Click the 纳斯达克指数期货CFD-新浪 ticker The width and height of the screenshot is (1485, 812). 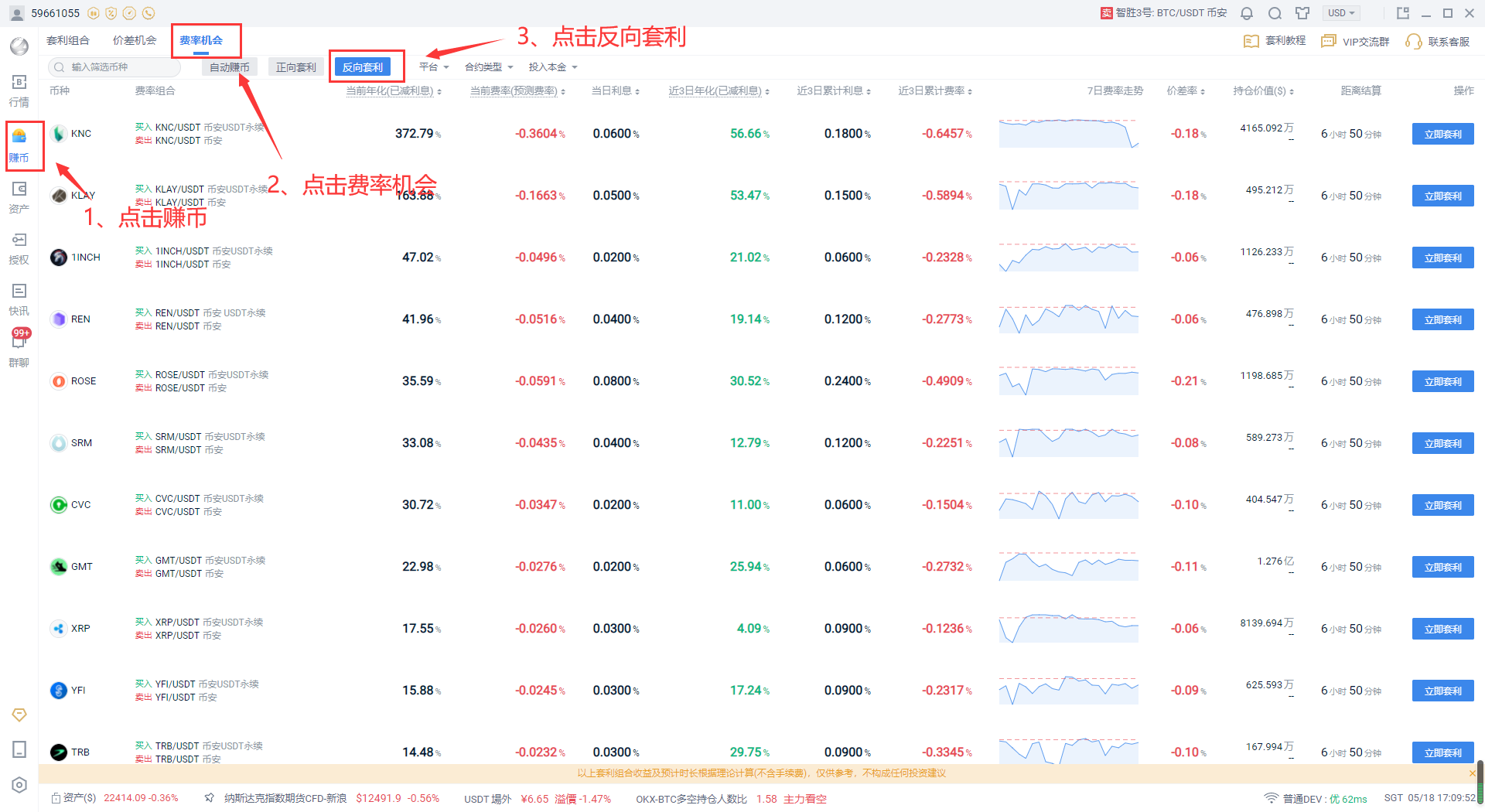coord(332,798)
